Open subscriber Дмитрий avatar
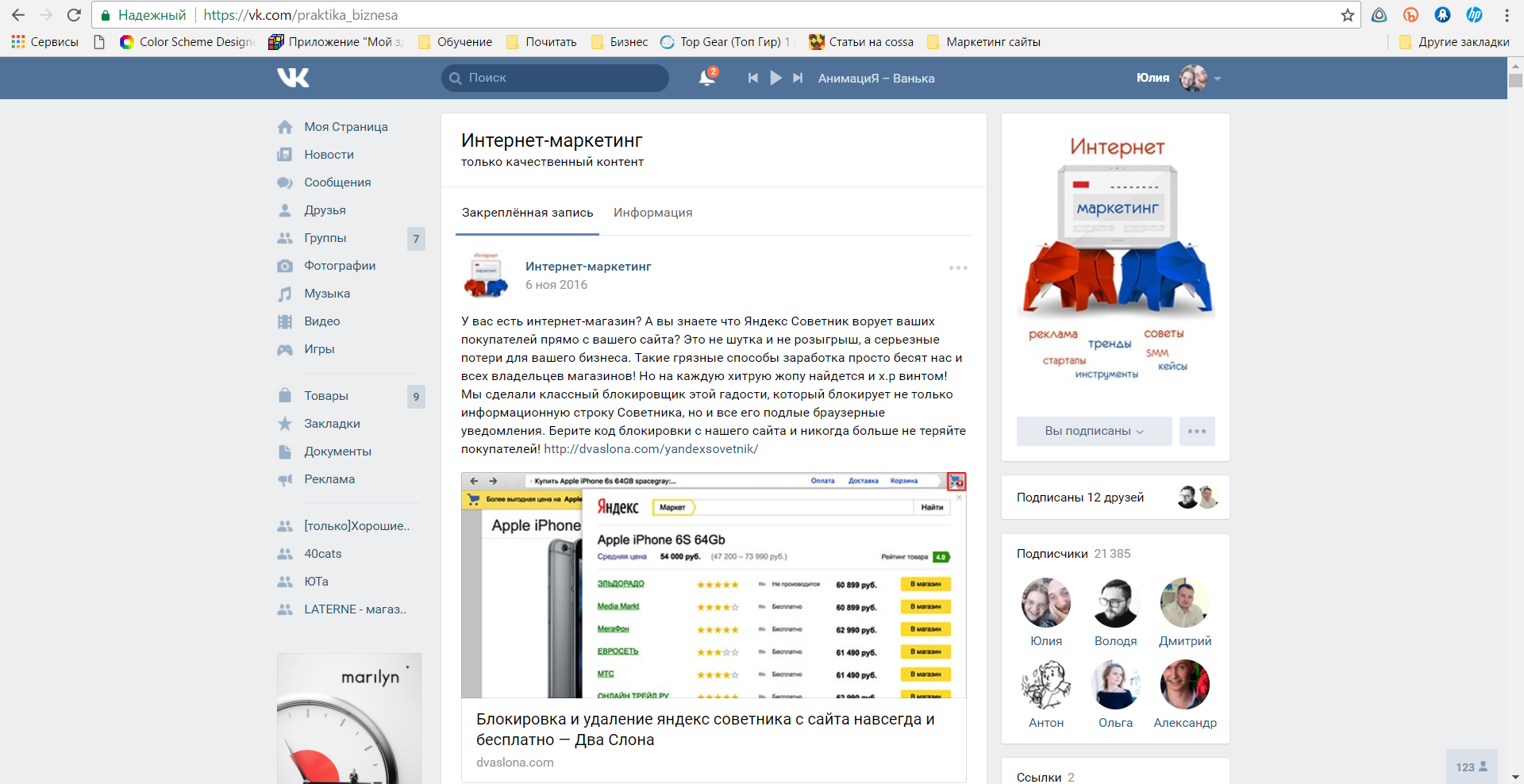Viewport: 1524px width, 784px height. pyautogui.click(x=1185, y=603)
